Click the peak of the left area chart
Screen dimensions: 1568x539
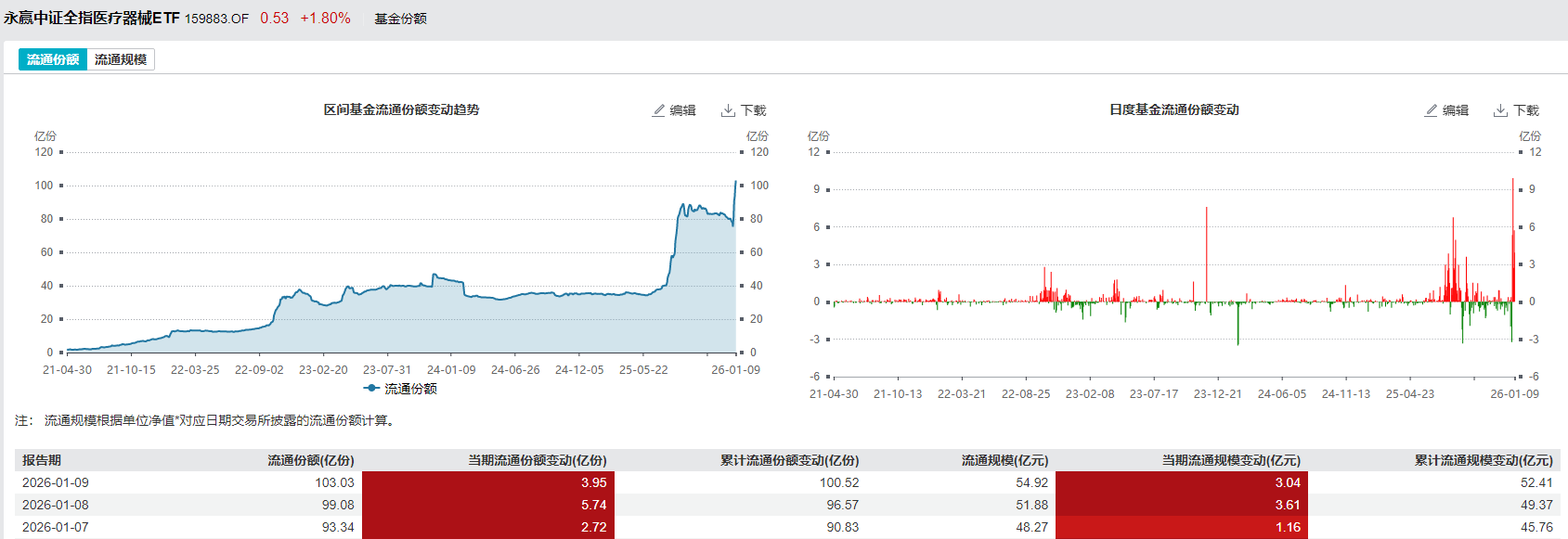(x=736, y=182)
